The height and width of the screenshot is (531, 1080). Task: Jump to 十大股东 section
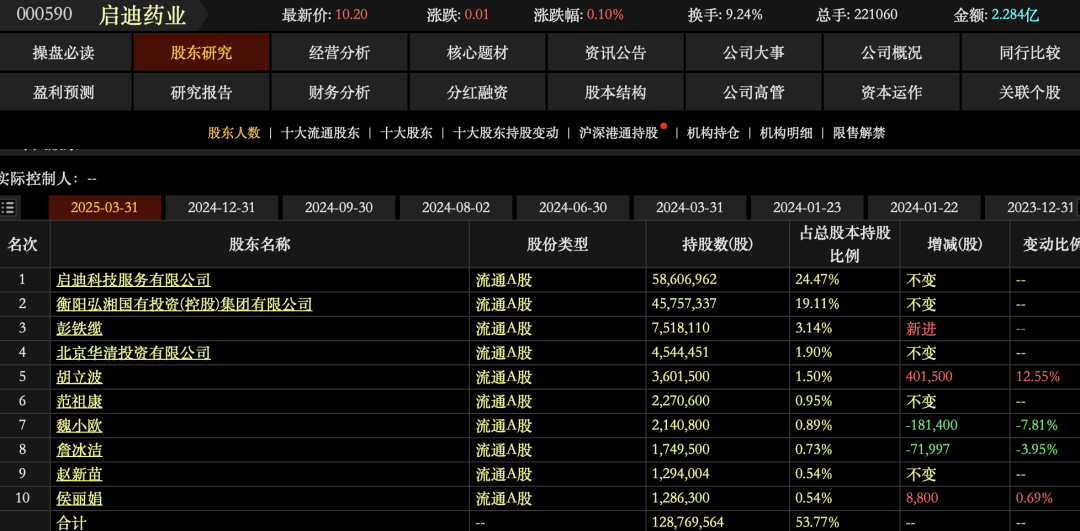(x=406, y=133)
